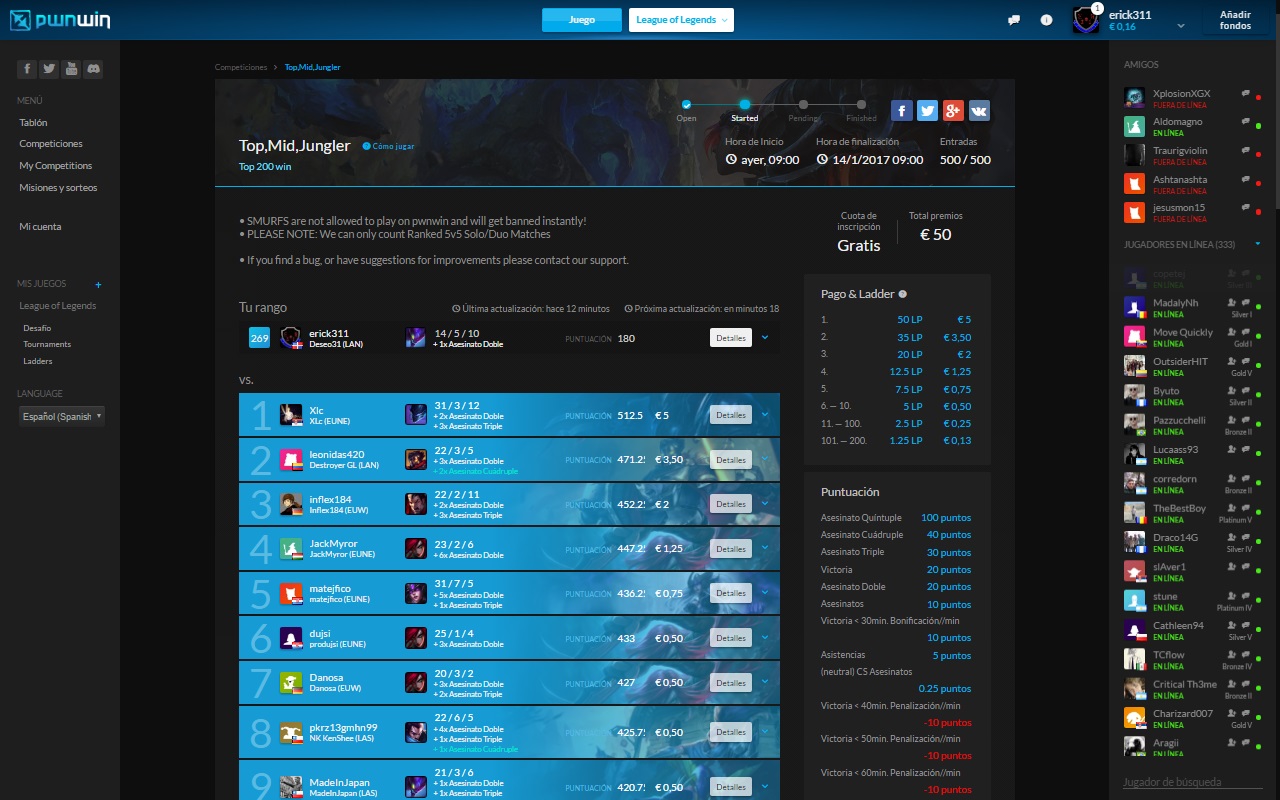Image resolution: width=1280 pixels, height=800 pixels.
Task: Open the Facebook icon in the left sidebar
Action: click(26, 67)
